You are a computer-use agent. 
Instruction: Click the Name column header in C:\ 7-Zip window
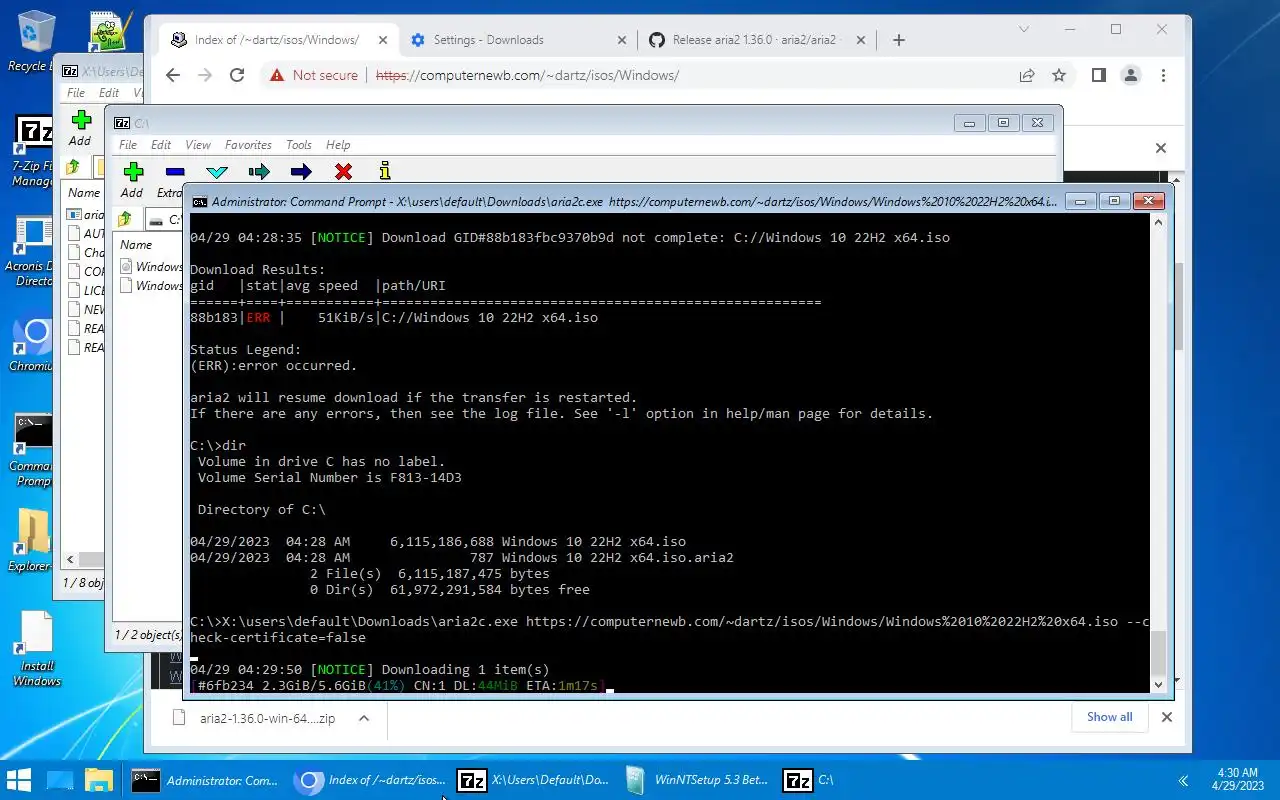coord(136,245)
